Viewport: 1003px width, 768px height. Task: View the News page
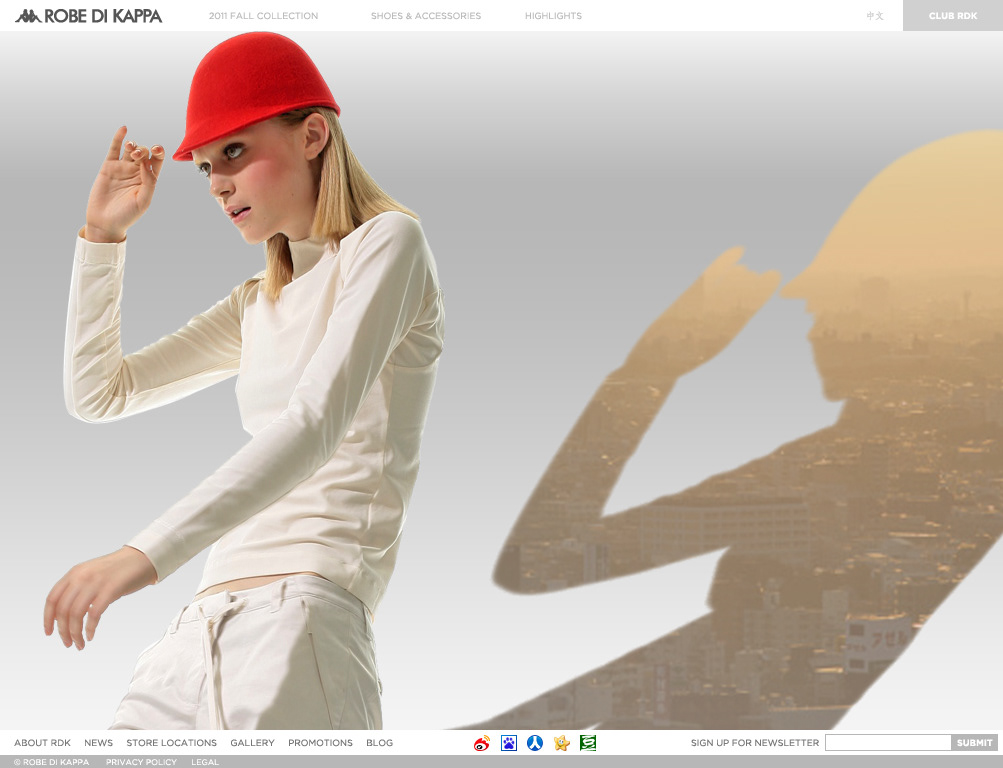98,743
